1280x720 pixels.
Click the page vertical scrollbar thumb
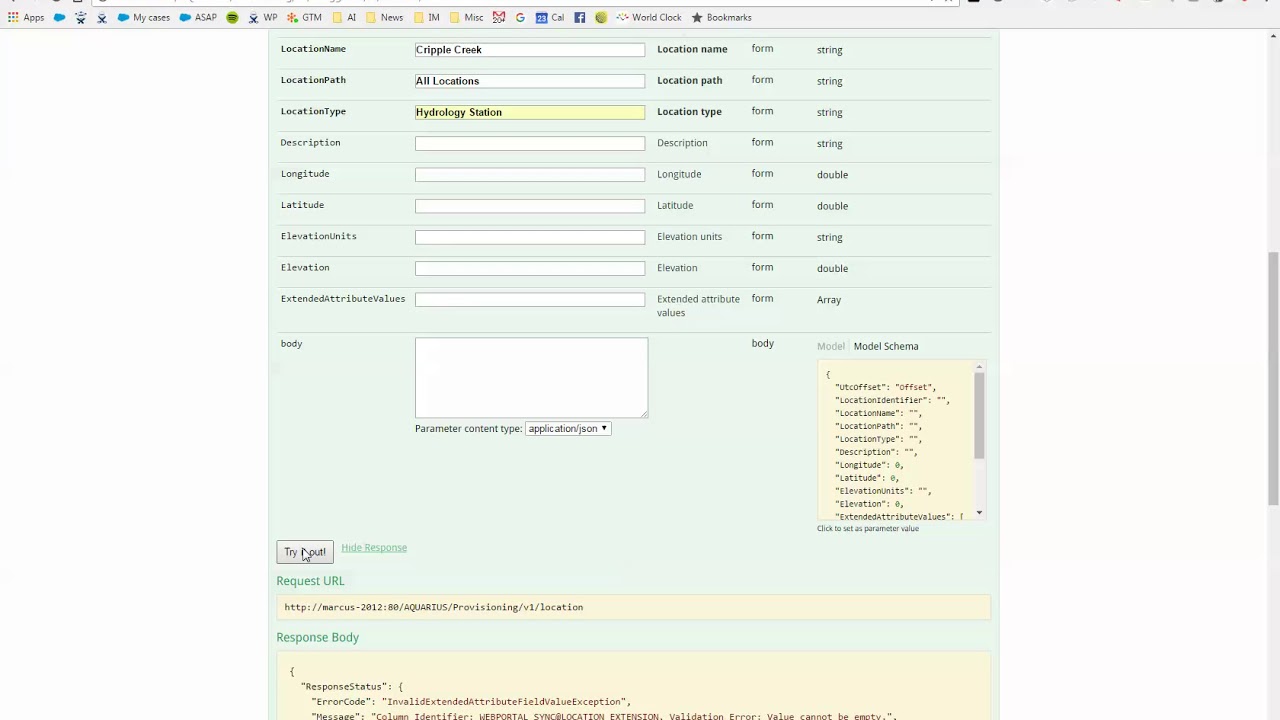[x=1273, y=378]
